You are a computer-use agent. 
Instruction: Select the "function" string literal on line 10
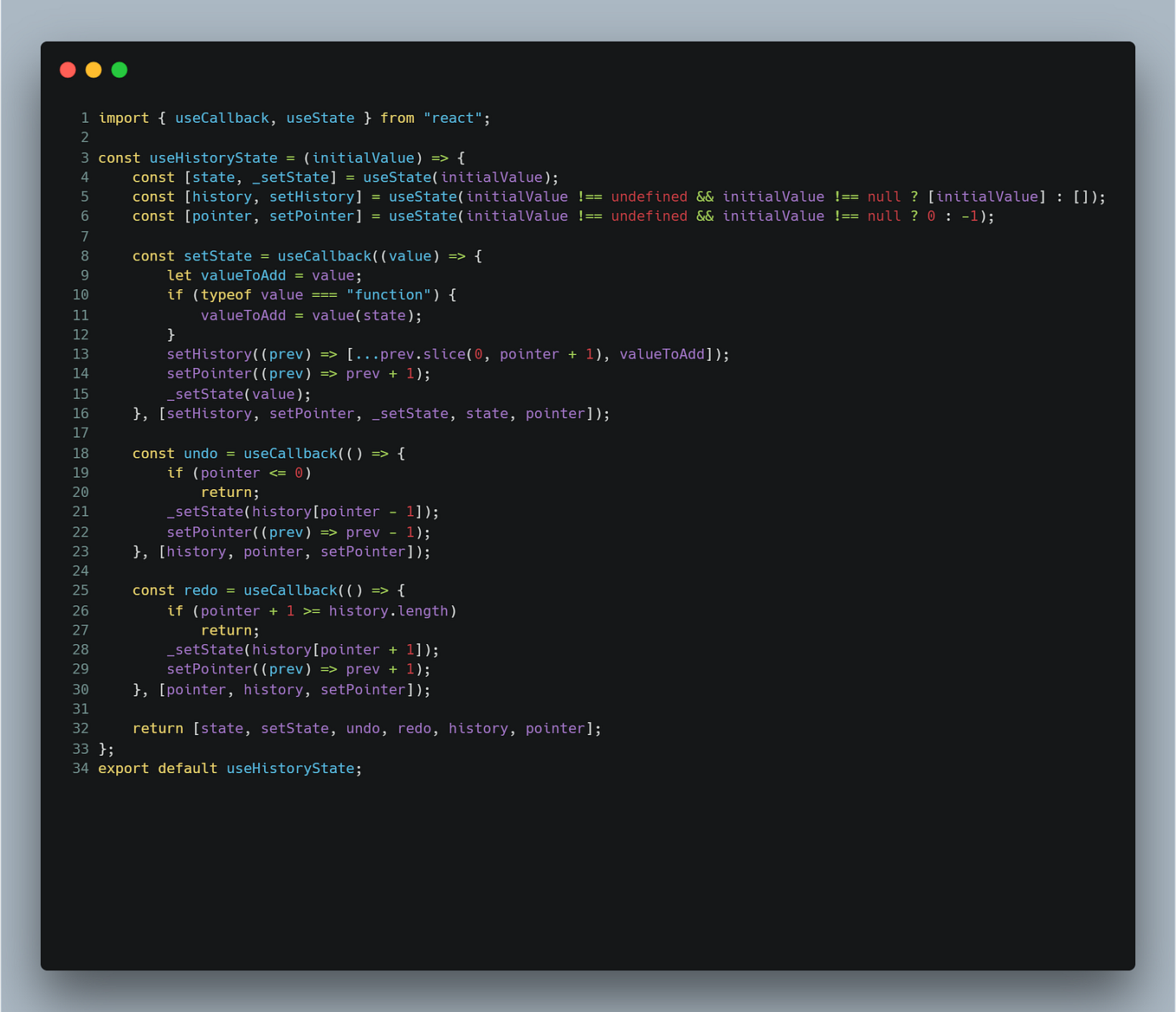tap(389, 294)
